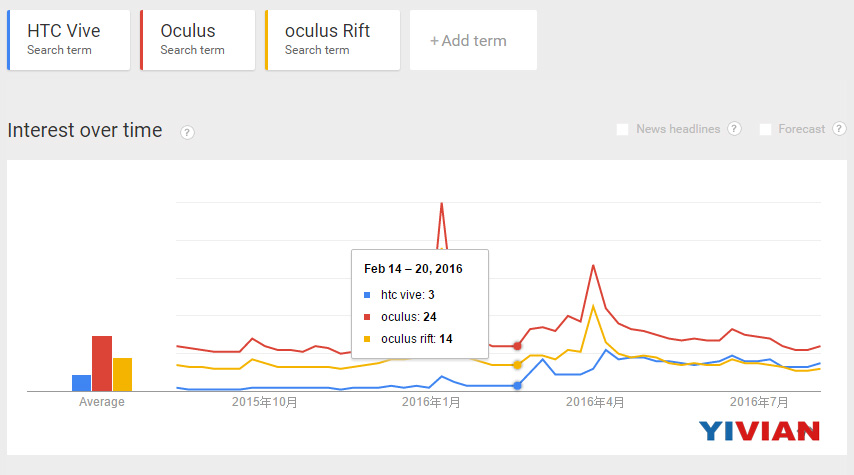Click yellow oculus Rift average bar
This screenshot has width=854, height=475.
123,374
